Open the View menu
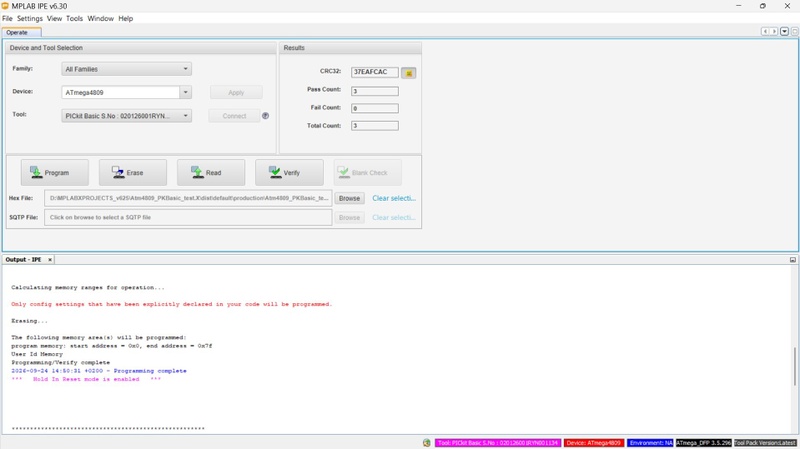 click(54, 18)
